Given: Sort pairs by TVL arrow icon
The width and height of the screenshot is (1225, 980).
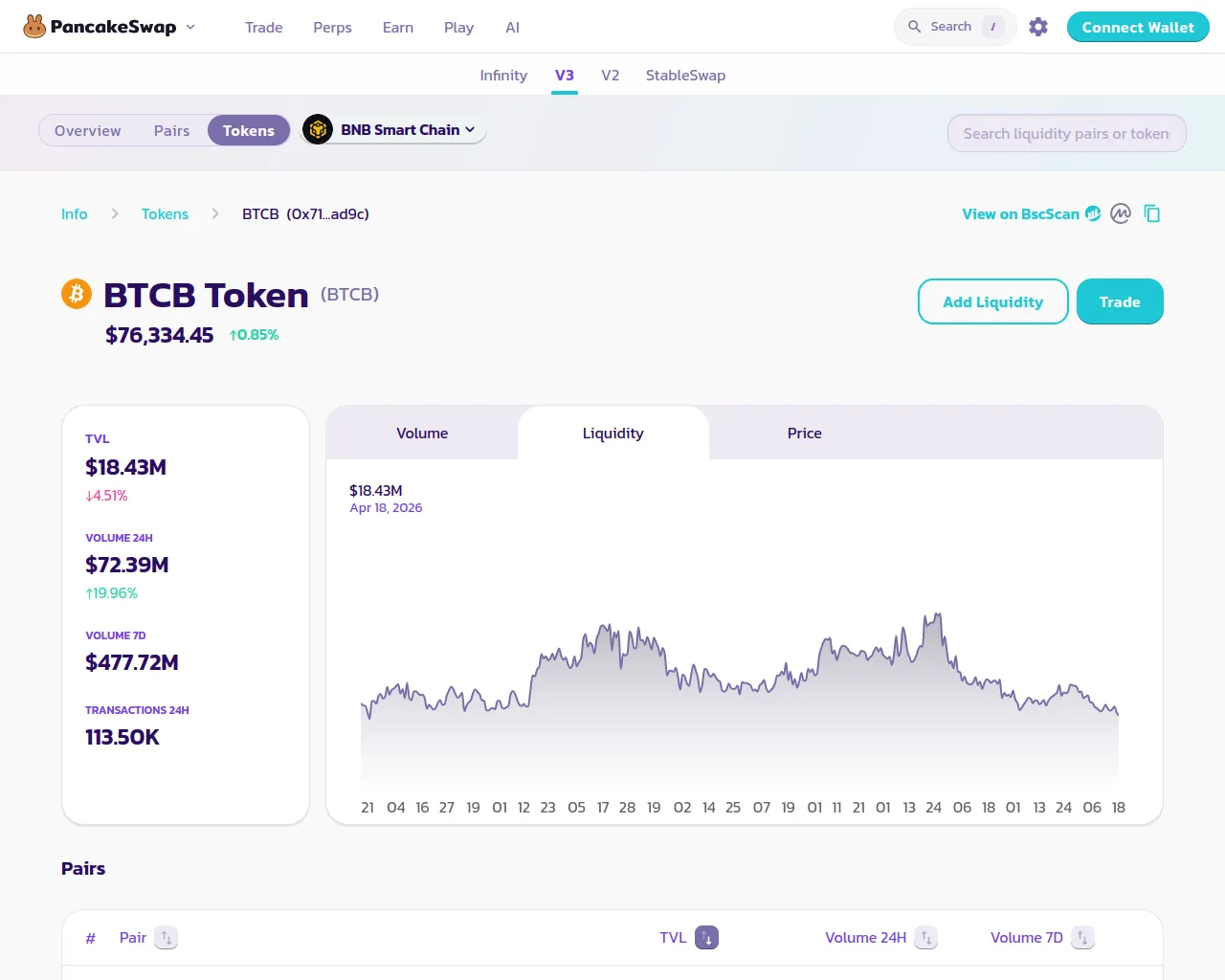Looking at the screenshot, I should pos(707,938).
